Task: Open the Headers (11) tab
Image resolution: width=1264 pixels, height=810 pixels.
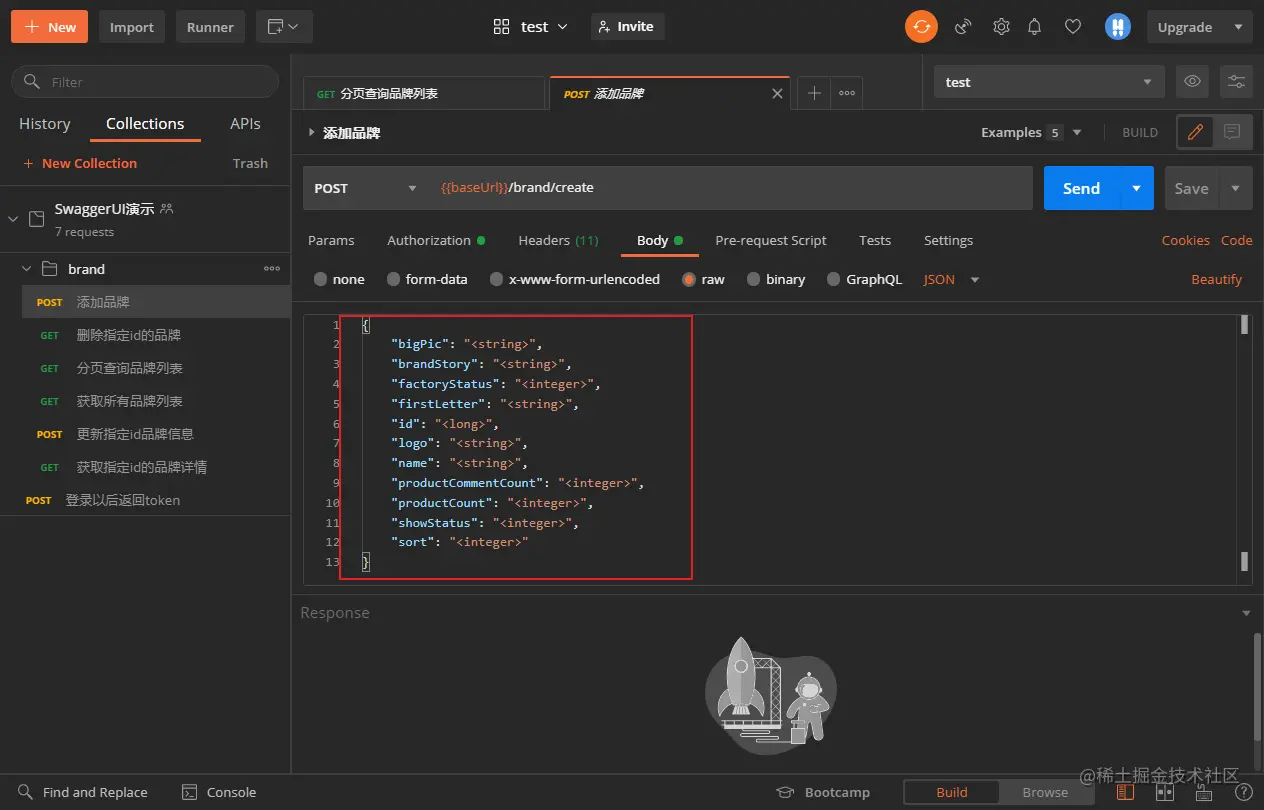Action: [x=558, y=240]
